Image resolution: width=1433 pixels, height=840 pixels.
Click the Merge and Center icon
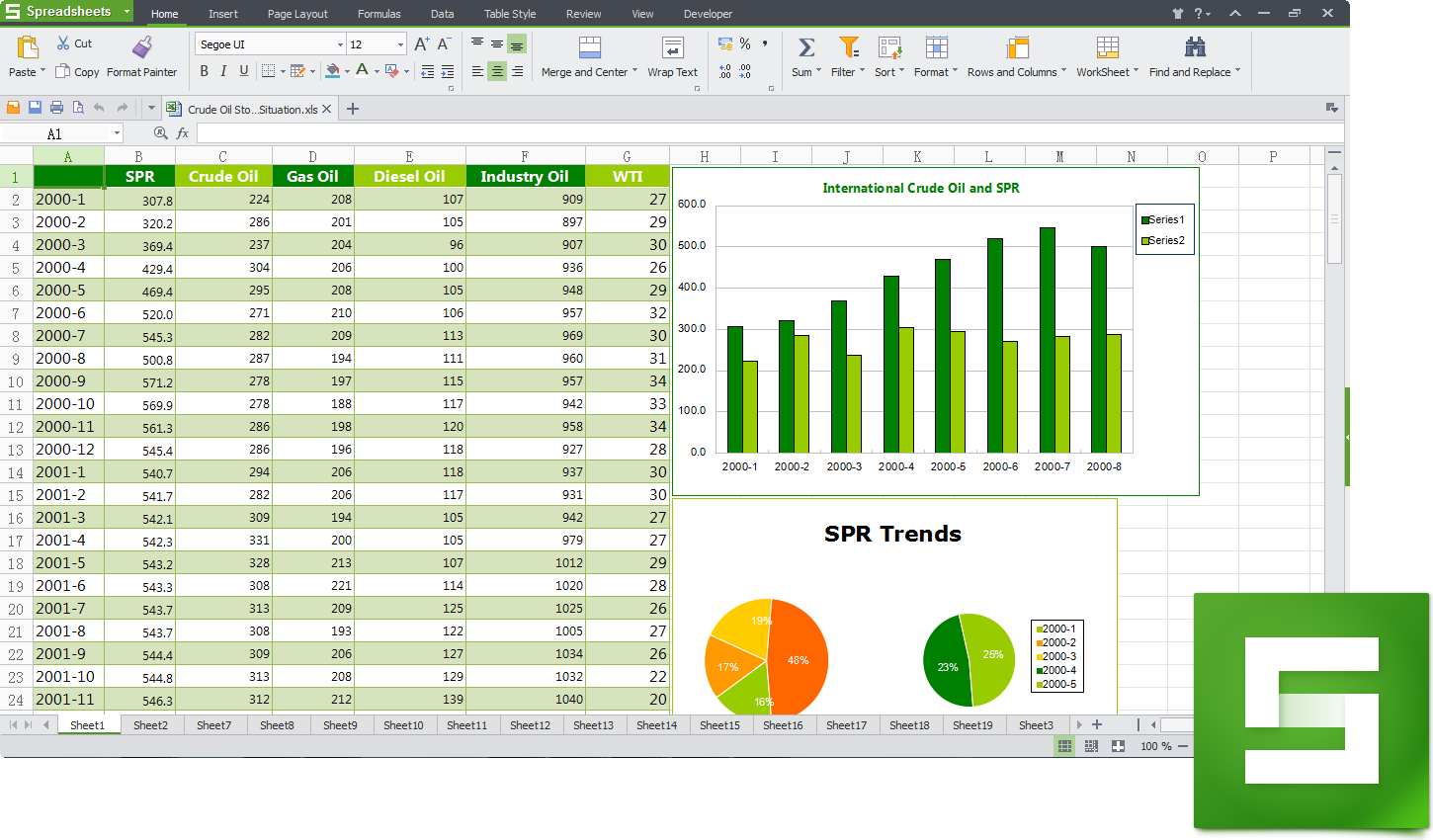(590, 47)
